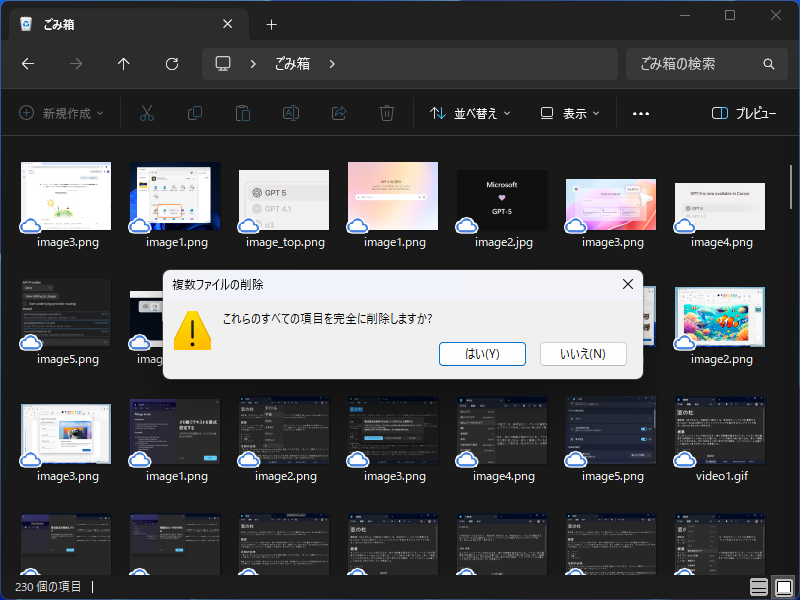The width and height of the screenshot is (800, 600).
Task: Navigate up one folder level
Action: (123, 64)
